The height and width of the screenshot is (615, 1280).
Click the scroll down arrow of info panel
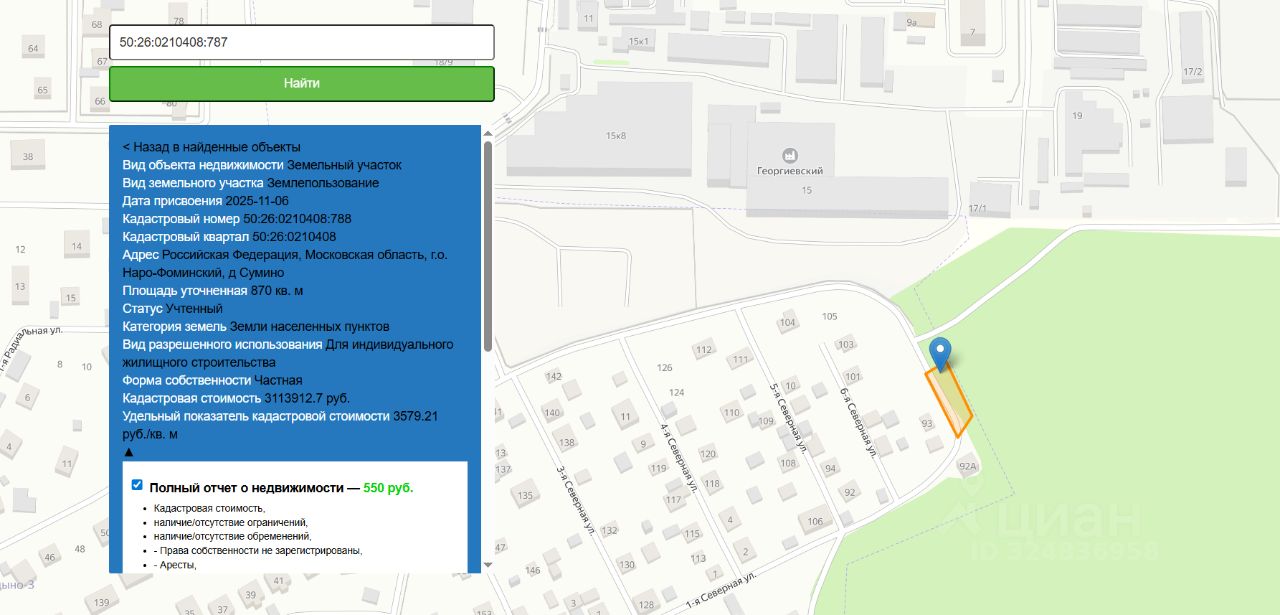click(488, 566)
